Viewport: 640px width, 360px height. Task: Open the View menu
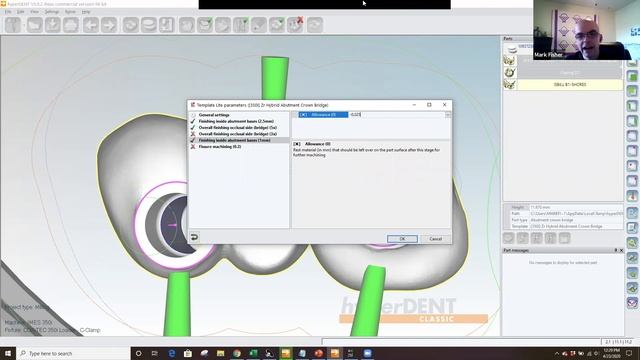tap(34, 12)
